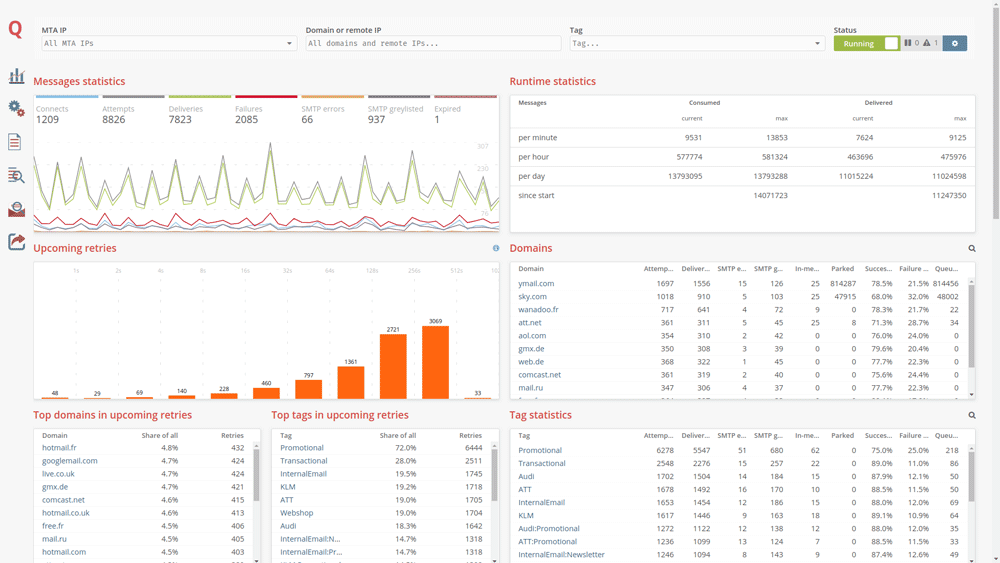Click the Upcoming retries info icon
Image resolution: width=1000 pixels, height=563 pixels.
point(495,248)
